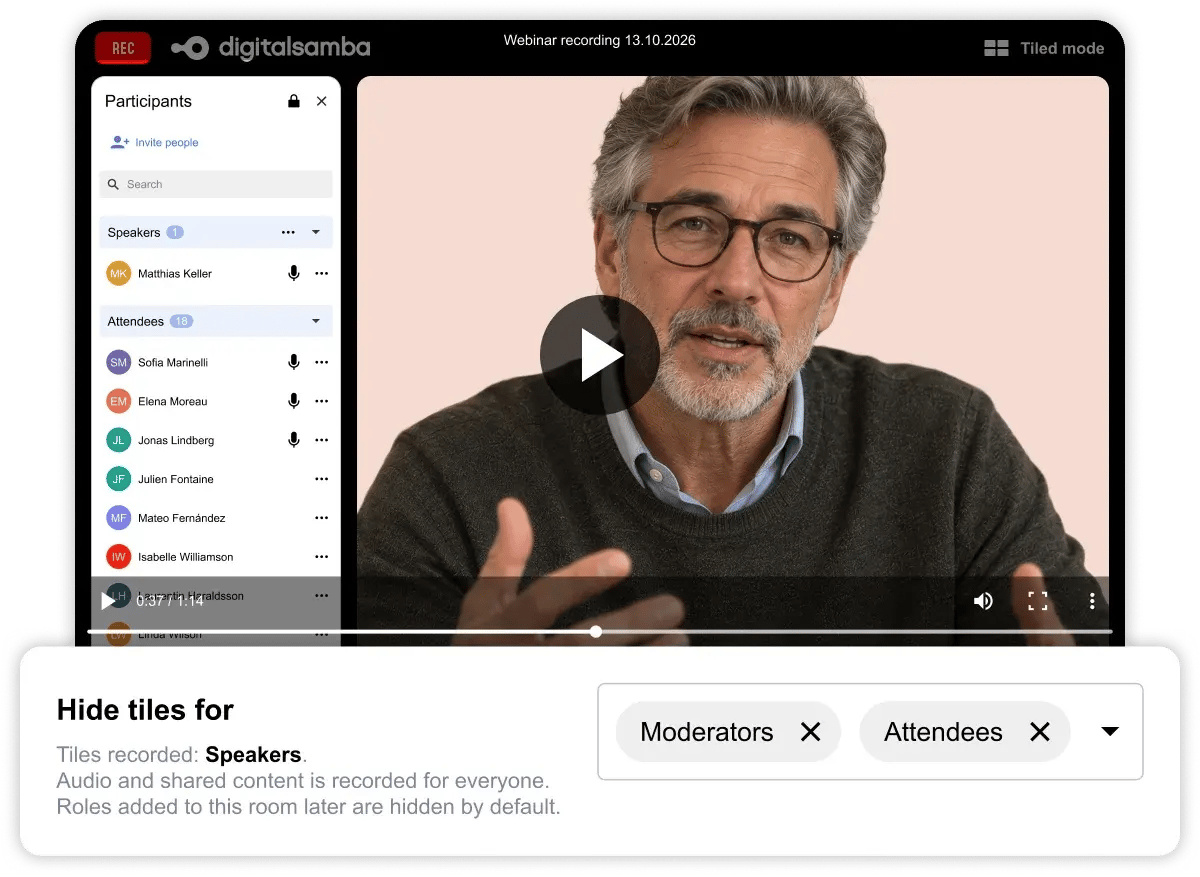Viewport: 1200px width, 877px height.
Task: Collapse the Attendees group
Action: [x=316, y=321]
